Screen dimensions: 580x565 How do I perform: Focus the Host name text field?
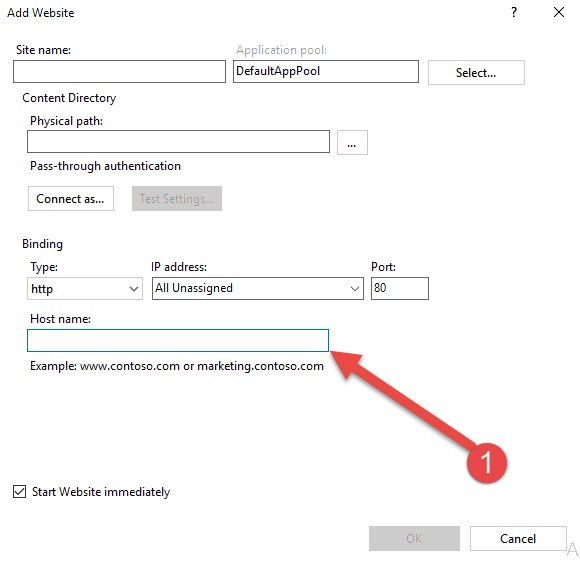(178, 340)
